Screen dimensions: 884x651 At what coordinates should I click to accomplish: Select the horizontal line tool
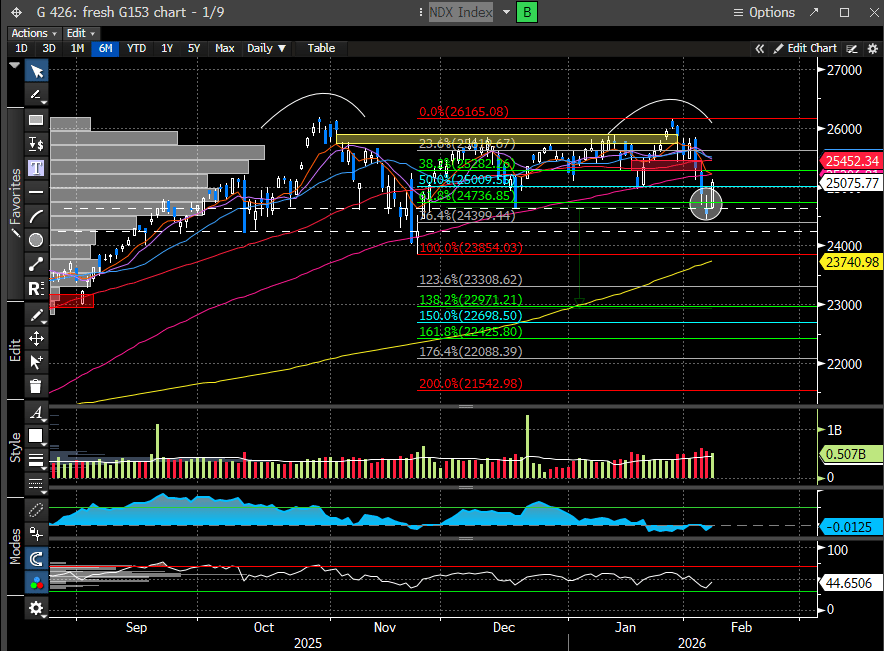click(36, 192)
